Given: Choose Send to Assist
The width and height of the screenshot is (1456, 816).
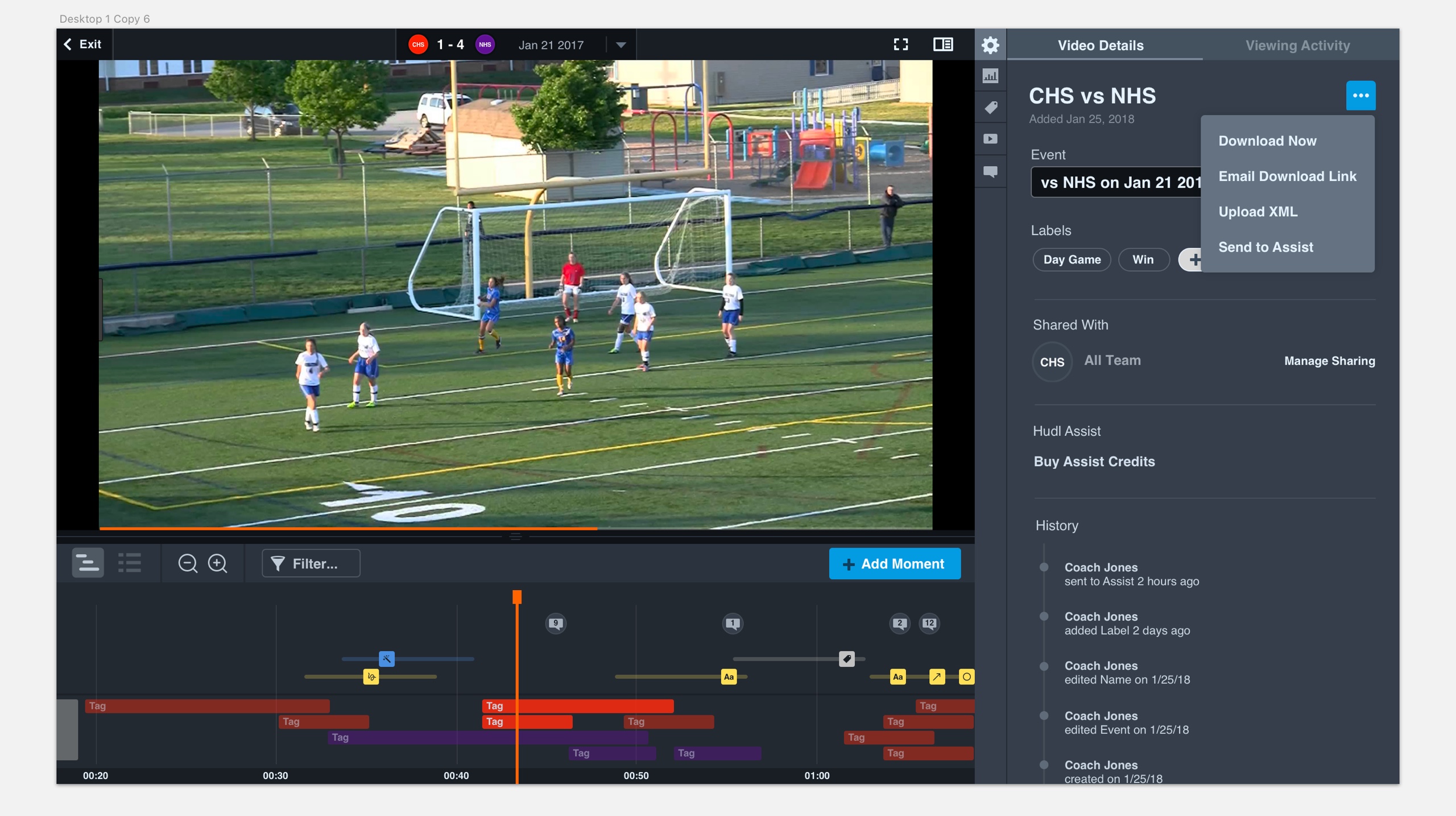Looking at the screenshot, I should coord(1265,247).
